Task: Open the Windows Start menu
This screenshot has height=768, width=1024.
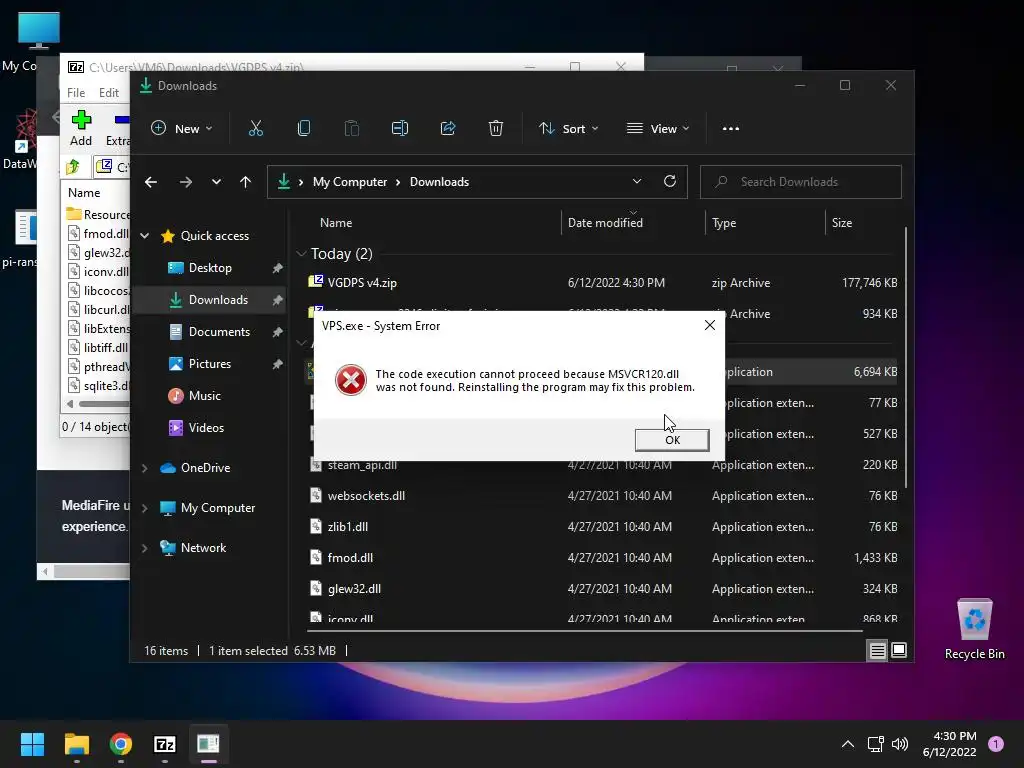Action: 33,744
